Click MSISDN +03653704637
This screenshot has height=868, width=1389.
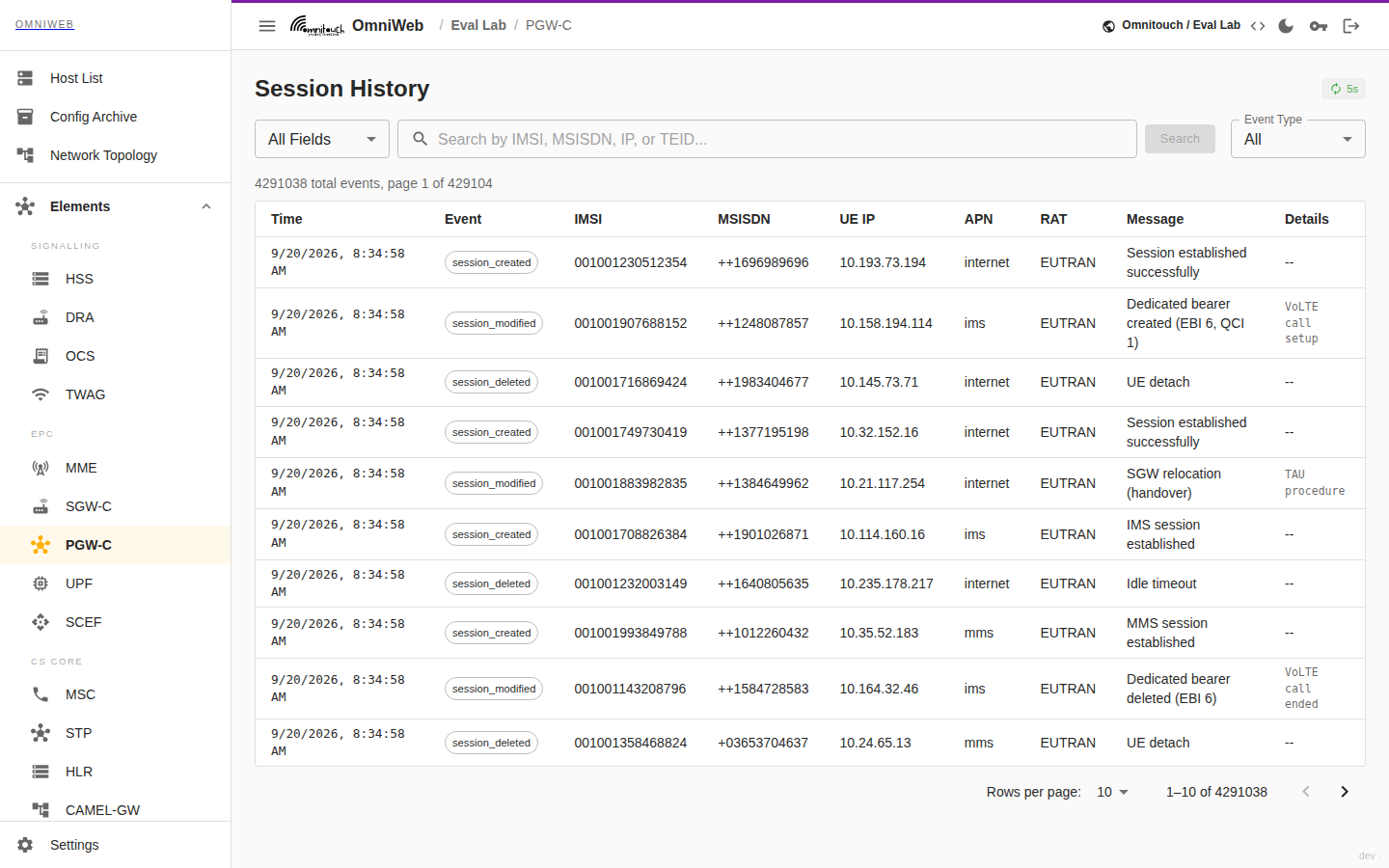point(763,743)
